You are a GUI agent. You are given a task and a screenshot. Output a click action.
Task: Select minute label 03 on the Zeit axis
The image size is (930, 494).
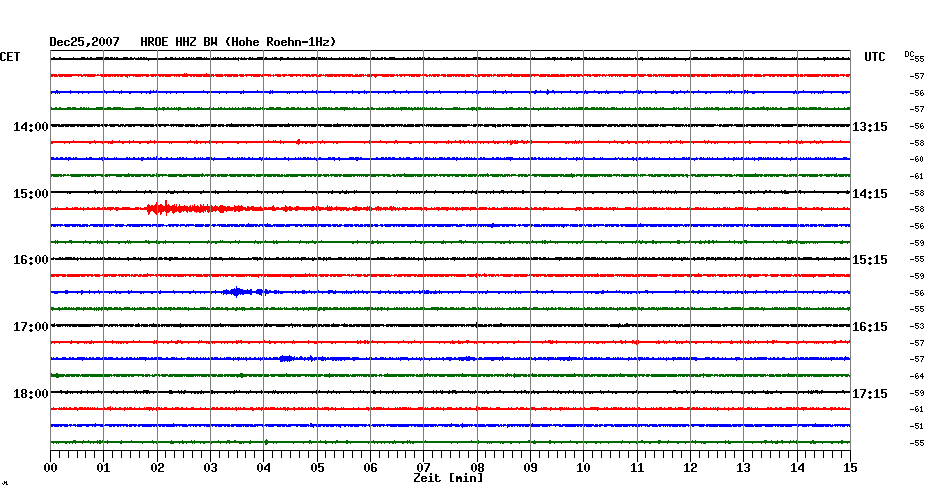click(x=211, y=468)
